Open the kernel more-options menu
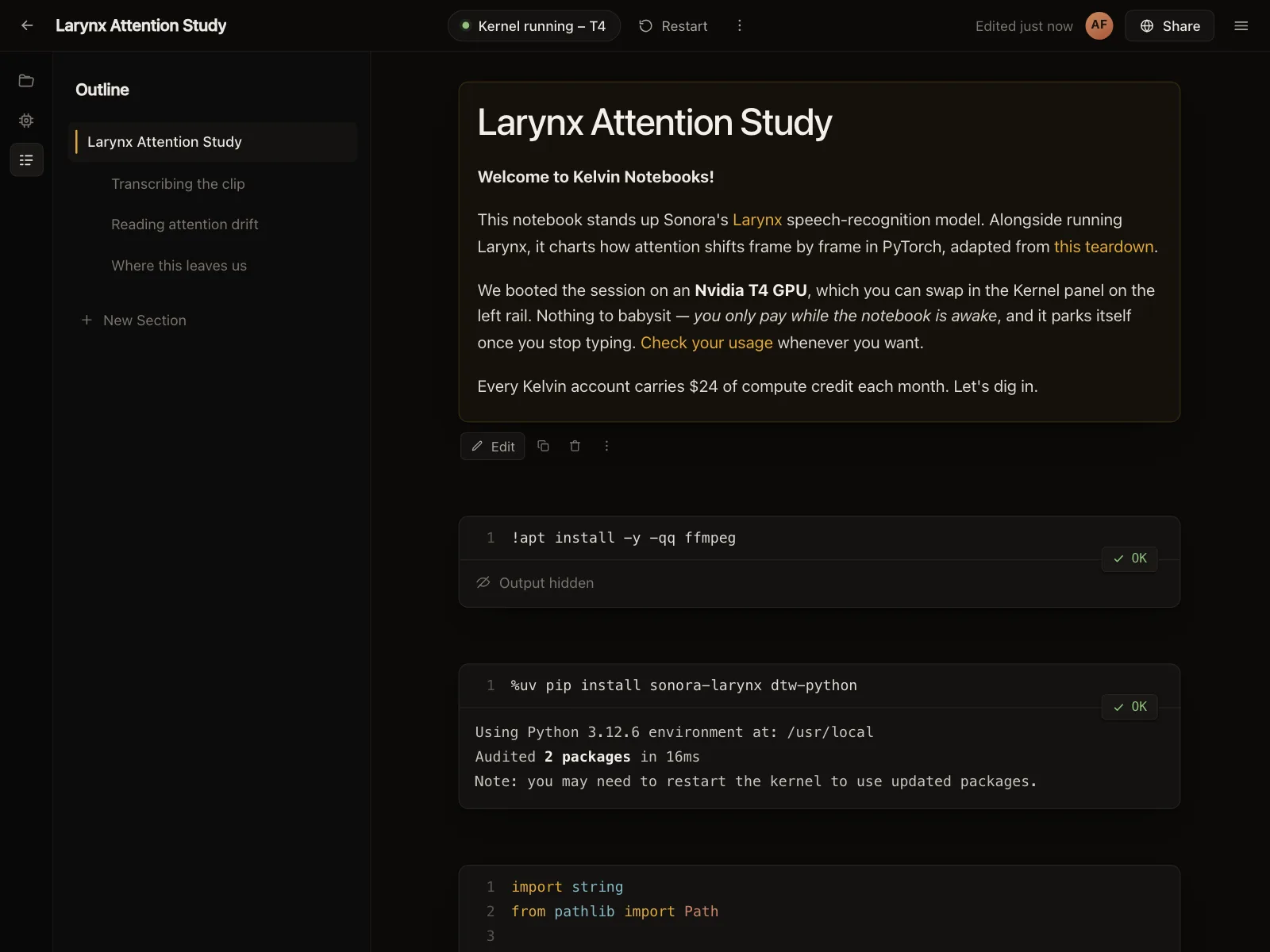1270x952 pixels. [x=740, y=25]
